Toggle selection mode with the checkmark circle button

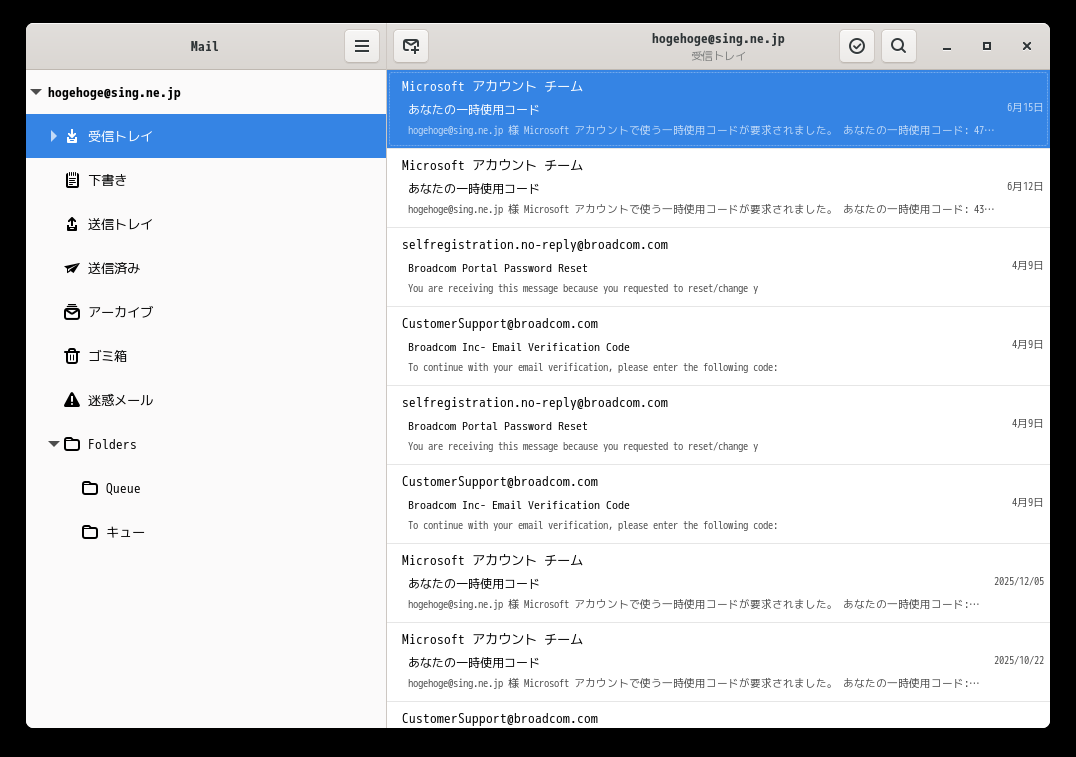(x=856, y=46)
